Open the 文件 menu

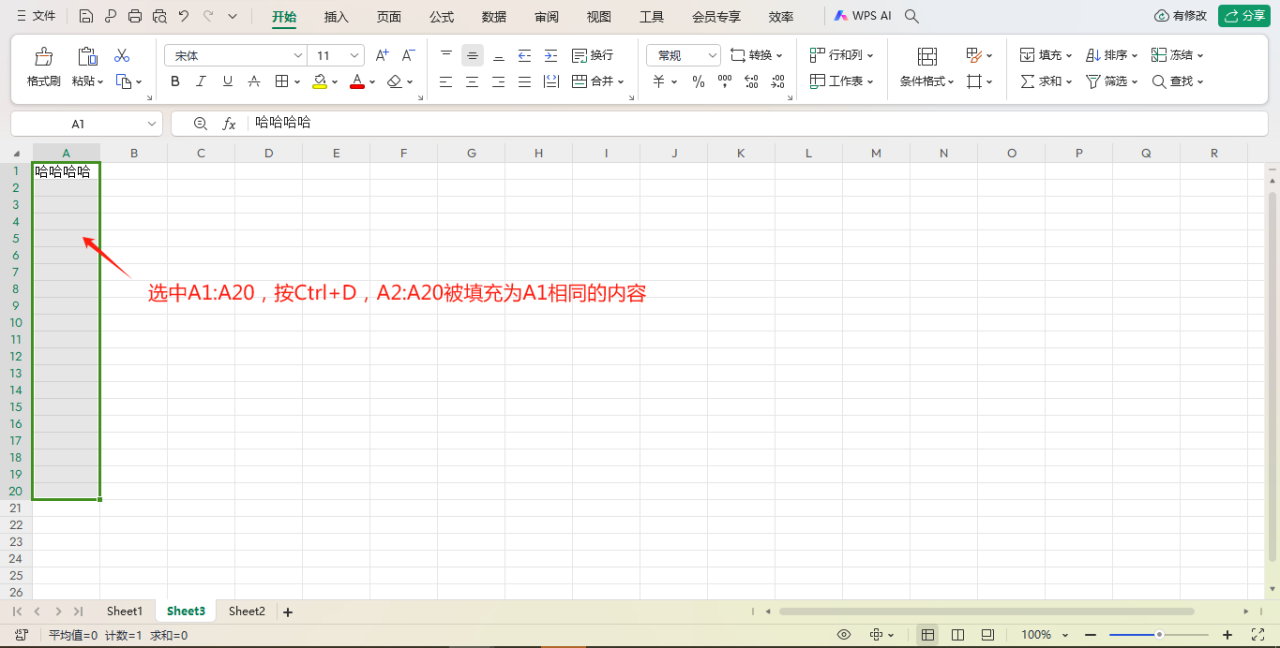pos(35,16)
